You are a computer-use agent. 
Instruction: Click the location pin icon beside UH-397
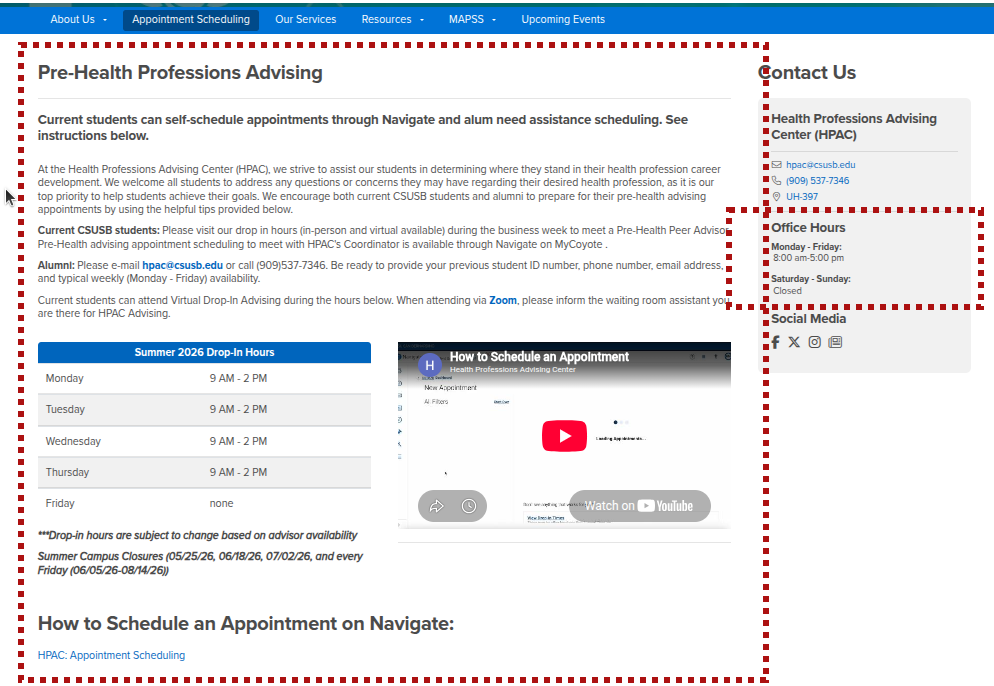tap(777, 197)
